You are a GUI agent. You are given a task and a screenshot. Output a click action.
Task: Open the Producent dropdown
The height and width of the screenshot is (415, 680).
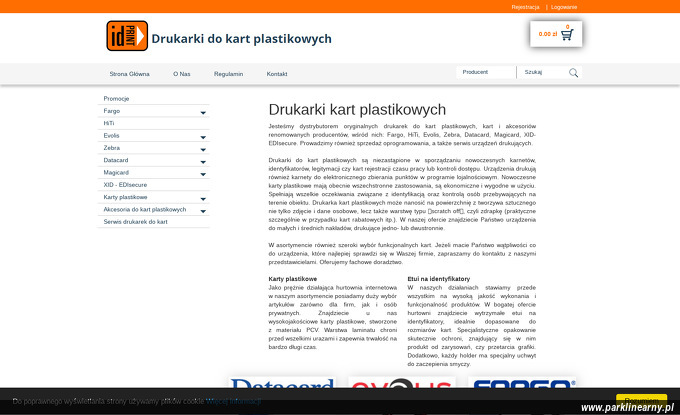486,72
